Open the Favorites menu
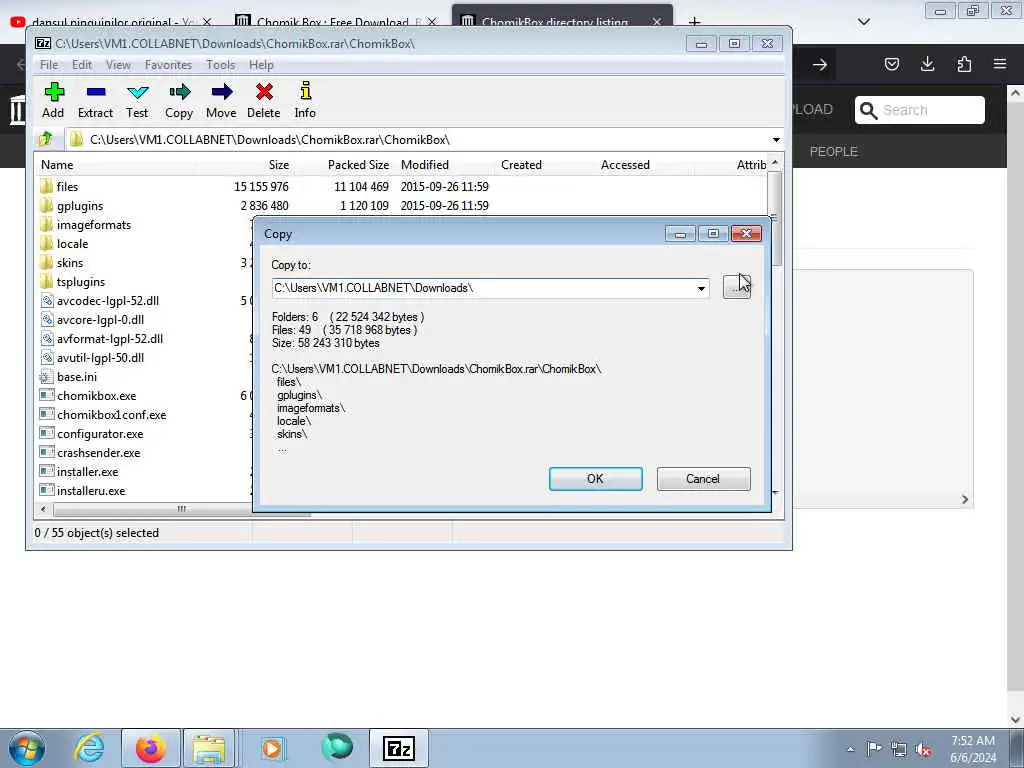 click(168, 65)
